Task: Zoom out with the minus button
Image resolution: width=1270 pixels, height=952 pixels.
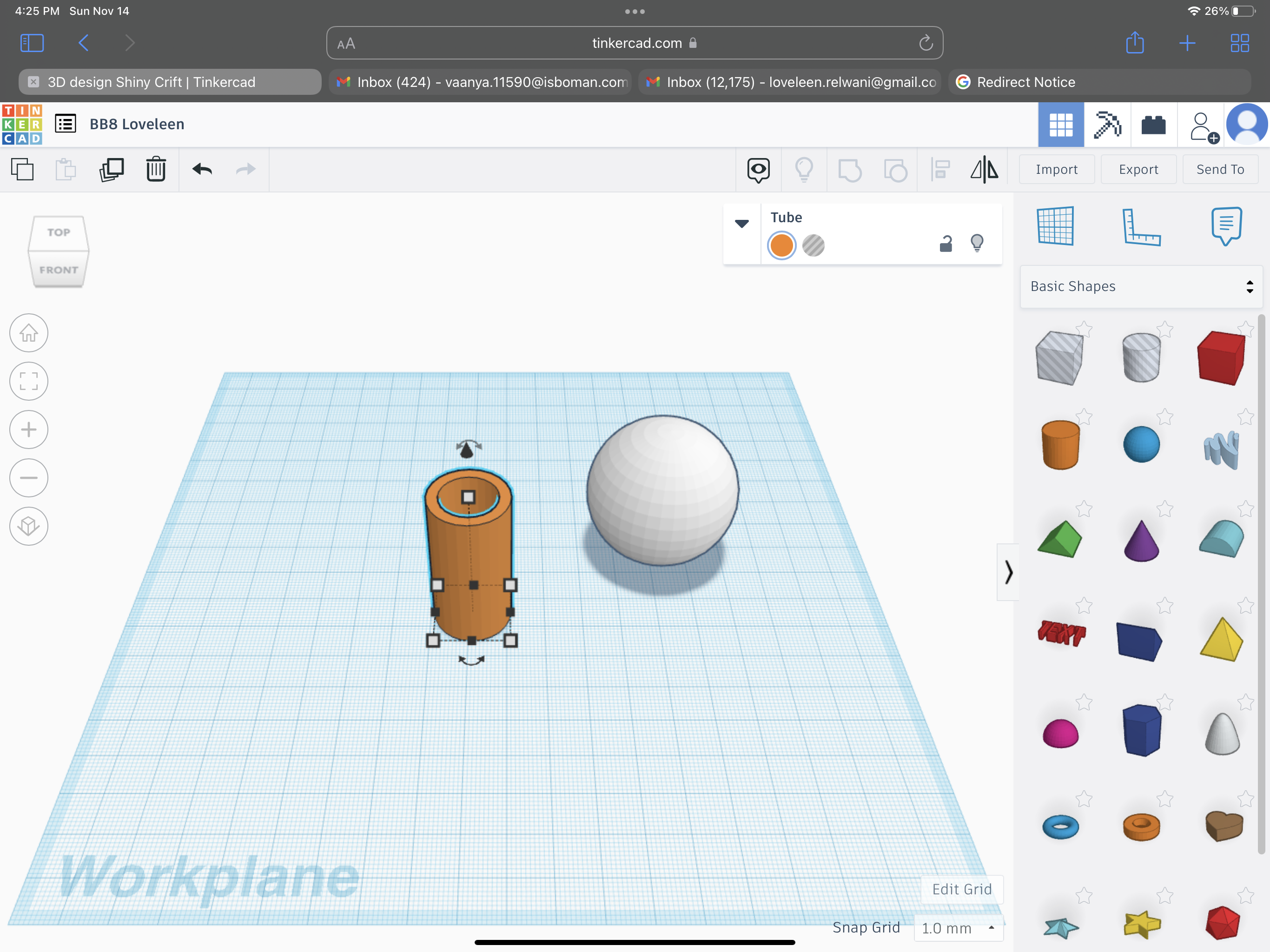Action: (29, 478)
